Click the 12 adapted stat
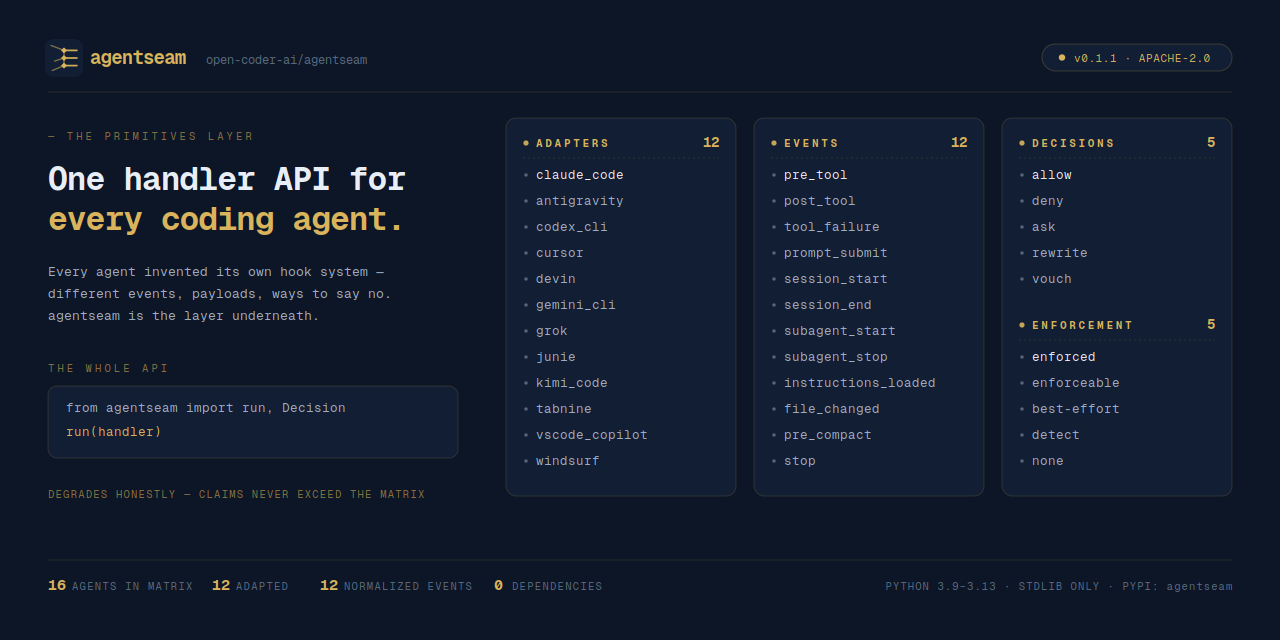The width and height of the screenshot is (1280, 640). 250,586
